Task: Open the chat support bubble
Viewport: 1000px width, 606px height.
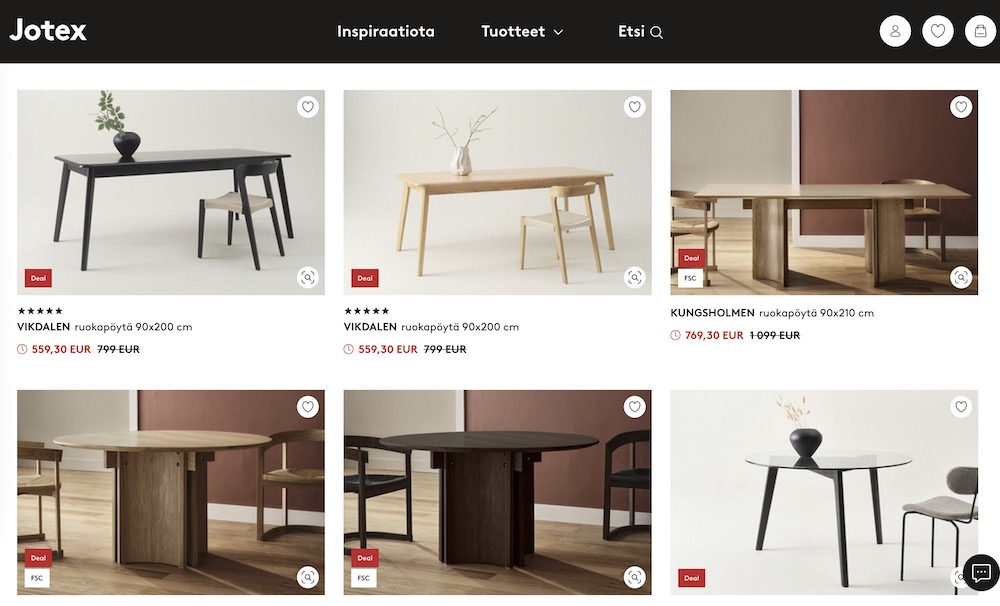Action: 981,572
